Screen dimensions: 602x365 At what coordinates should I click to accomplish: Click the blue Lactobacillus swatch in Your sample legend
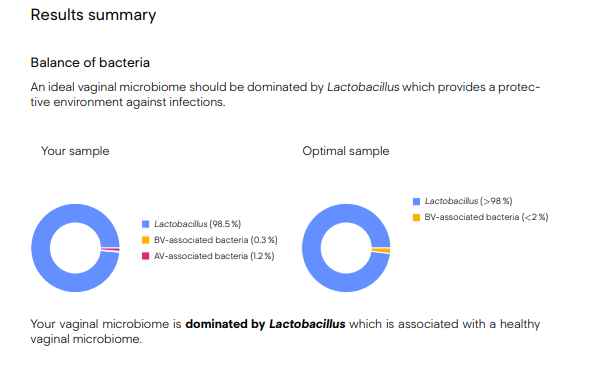146,224
